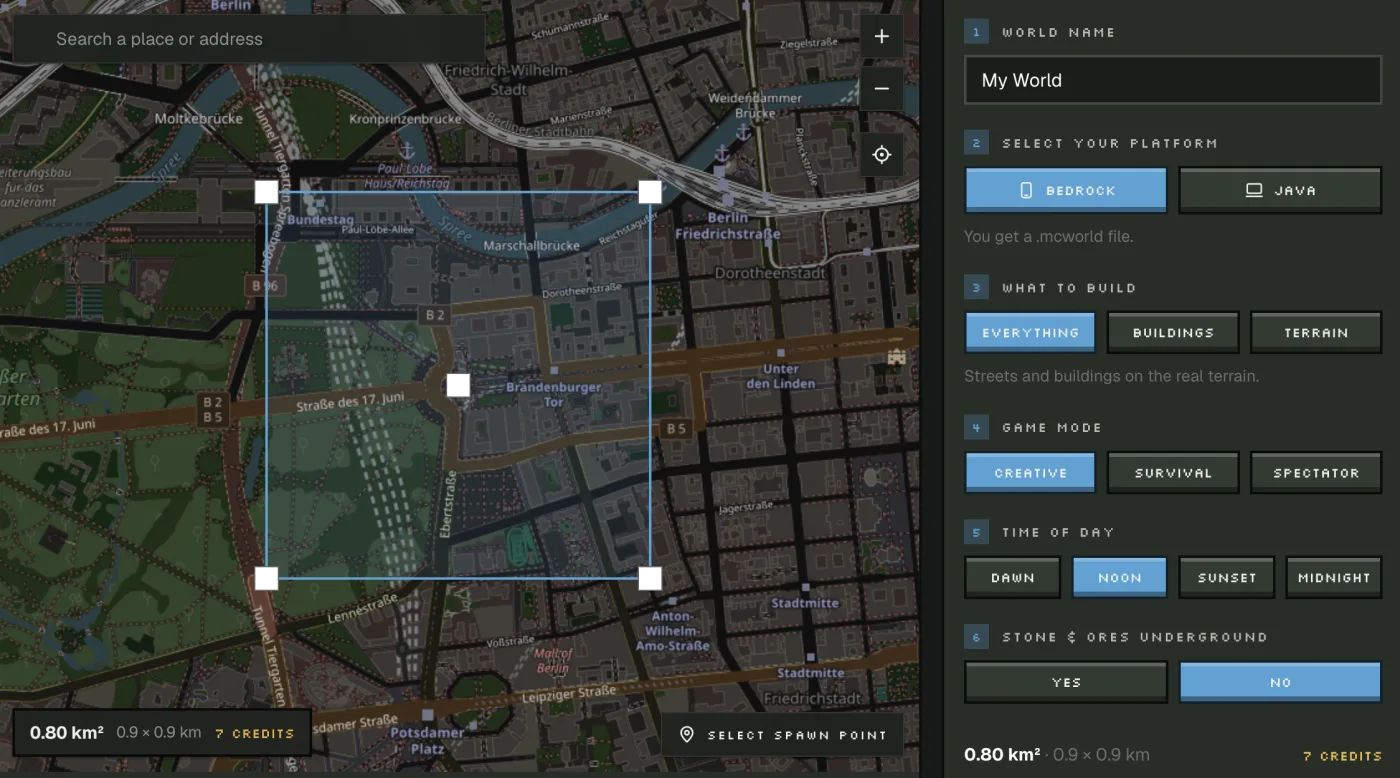Viewport: 1400px width, 778px height.
Task: Set game mode to Creative
Action: pyautogui.click(x=1030, y=472)
